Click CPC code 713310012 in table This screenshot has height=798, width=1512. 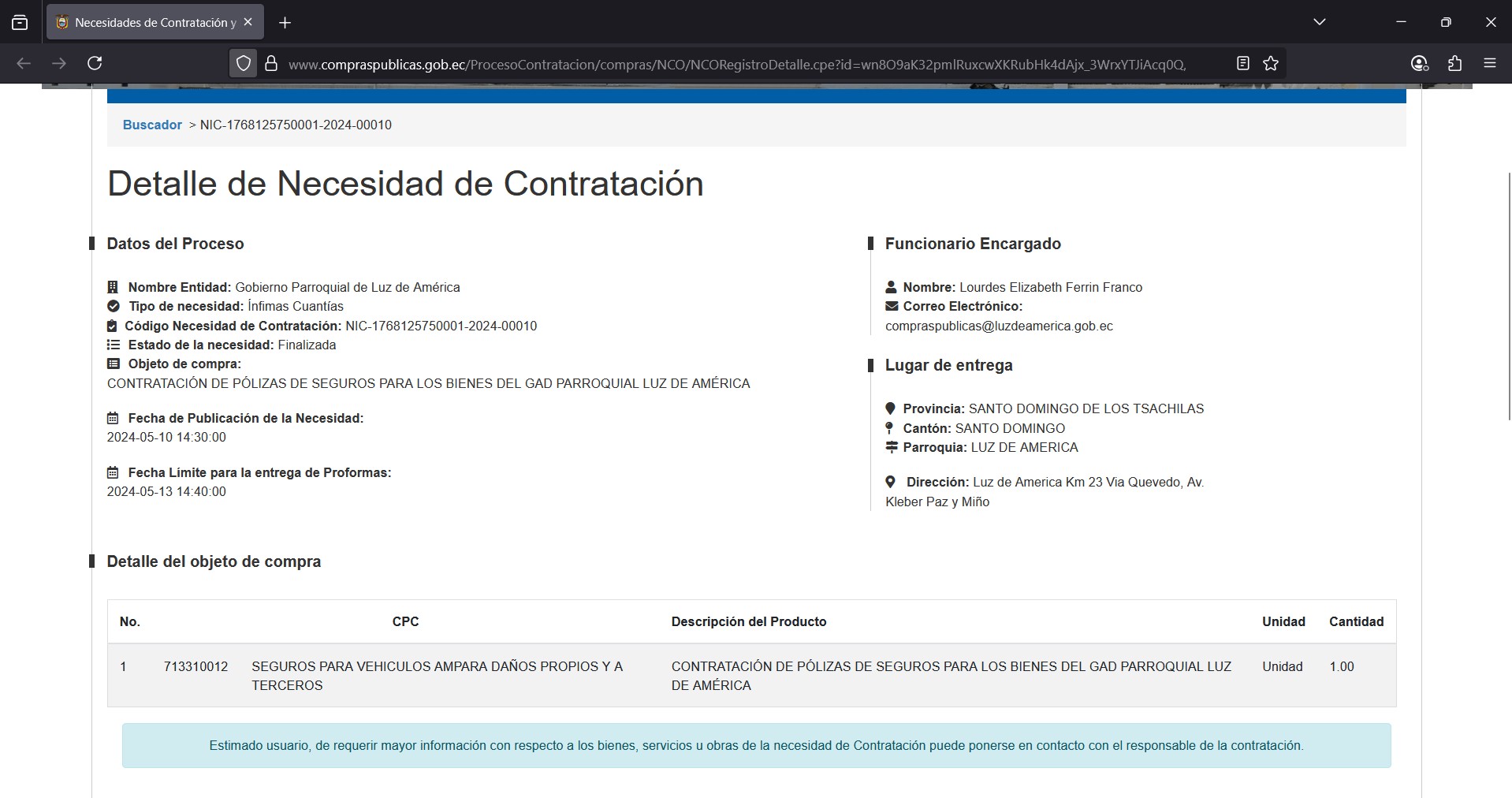point(196,666)
